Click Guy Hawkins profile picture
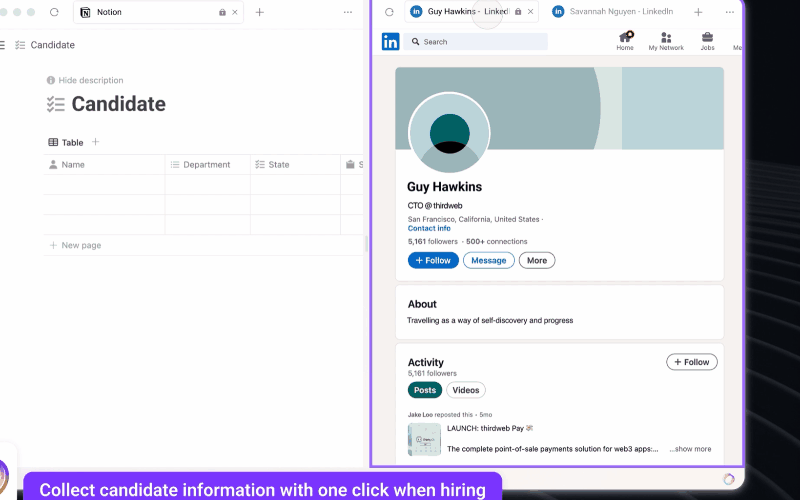The width and height of the screenshot is (800, 500). [x=449, y=133]
